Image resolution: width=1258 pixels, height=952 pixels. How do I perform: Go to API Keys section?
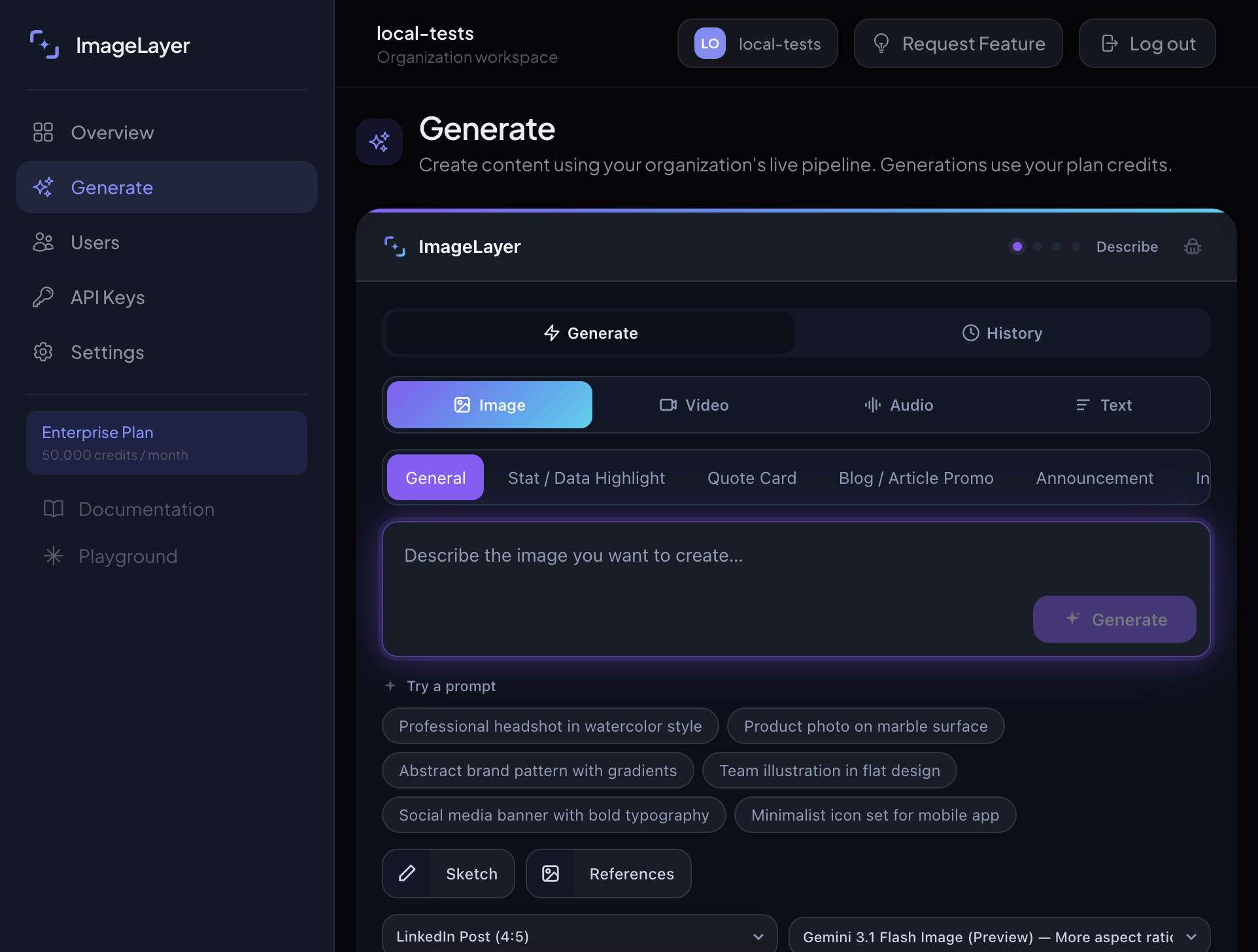click(167, 297)
